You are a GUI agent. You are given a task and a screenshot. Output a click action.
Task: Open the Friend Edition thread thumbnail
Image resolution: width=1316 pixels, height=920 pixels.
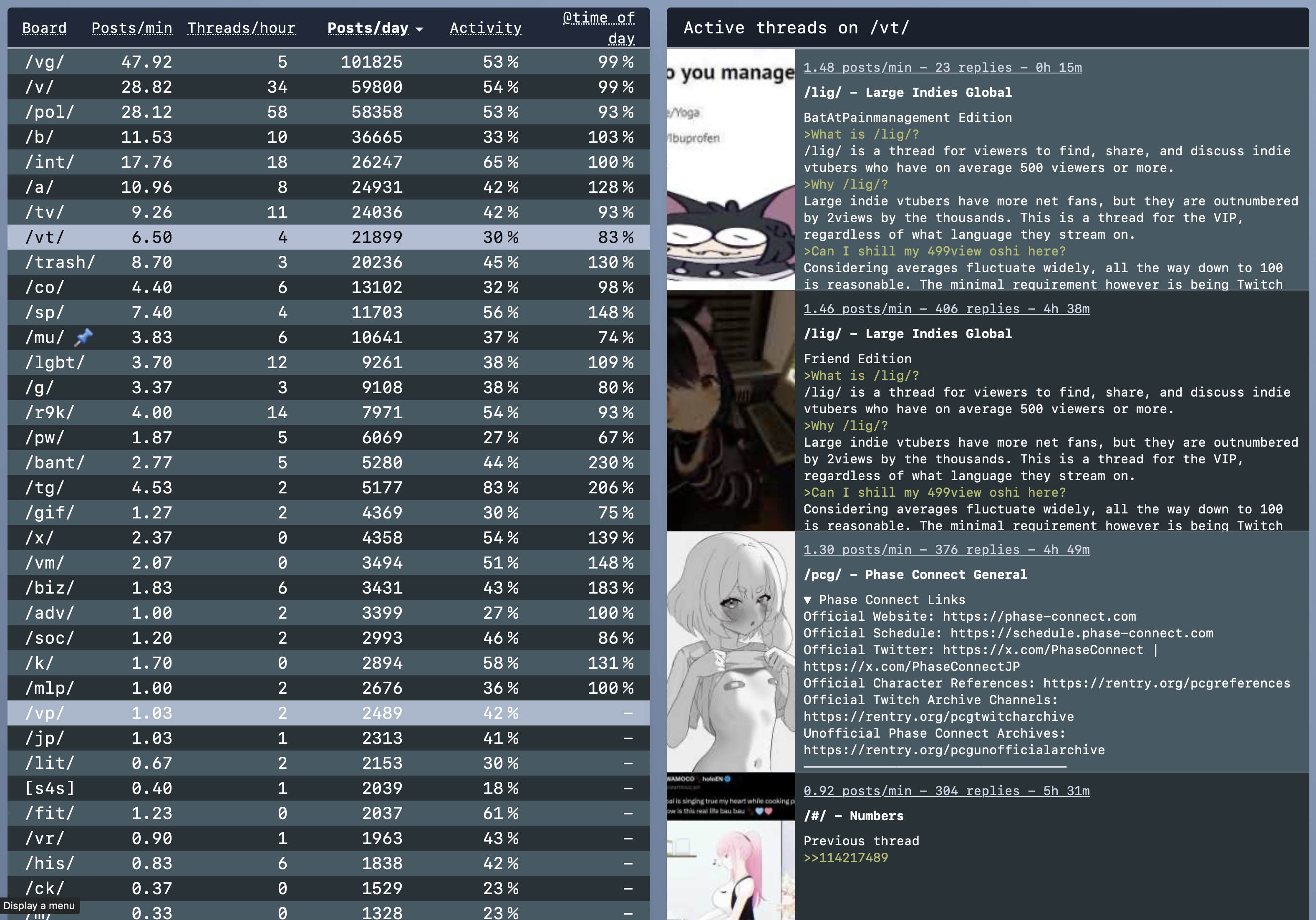click(x=731, y=411)
